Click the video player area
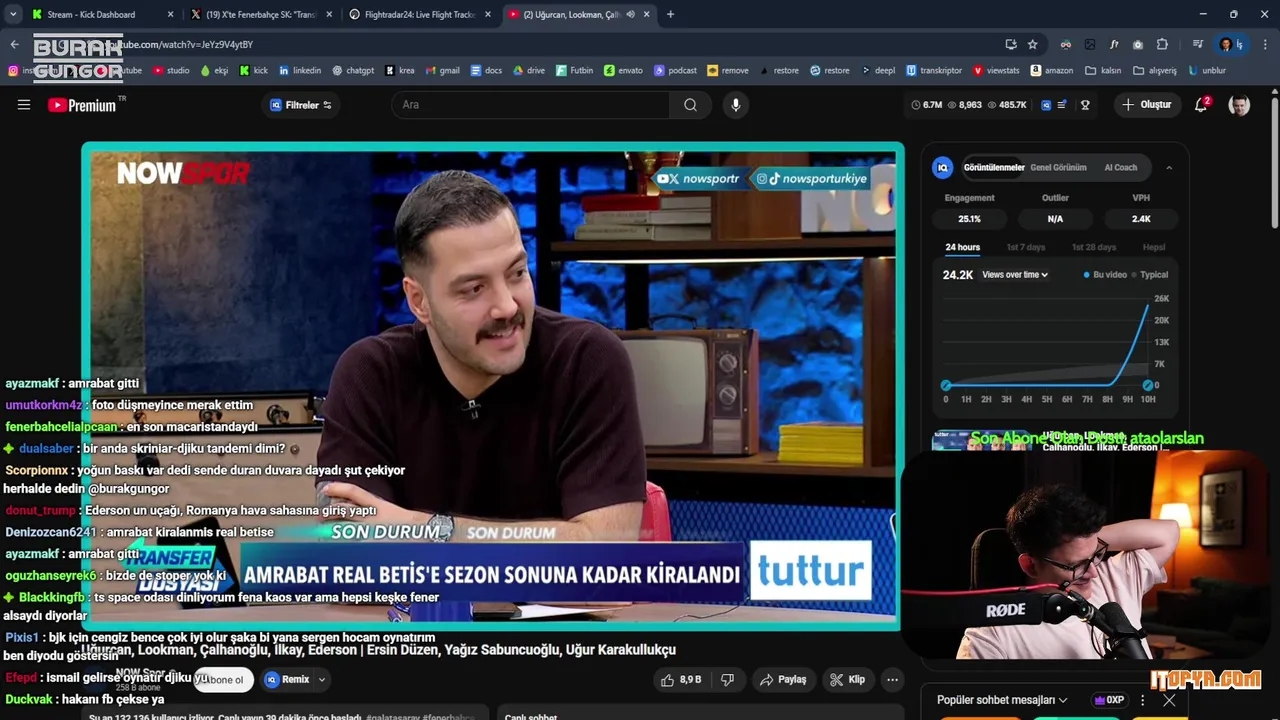This screenshot has height=720, width=1280. click(492, 387)
